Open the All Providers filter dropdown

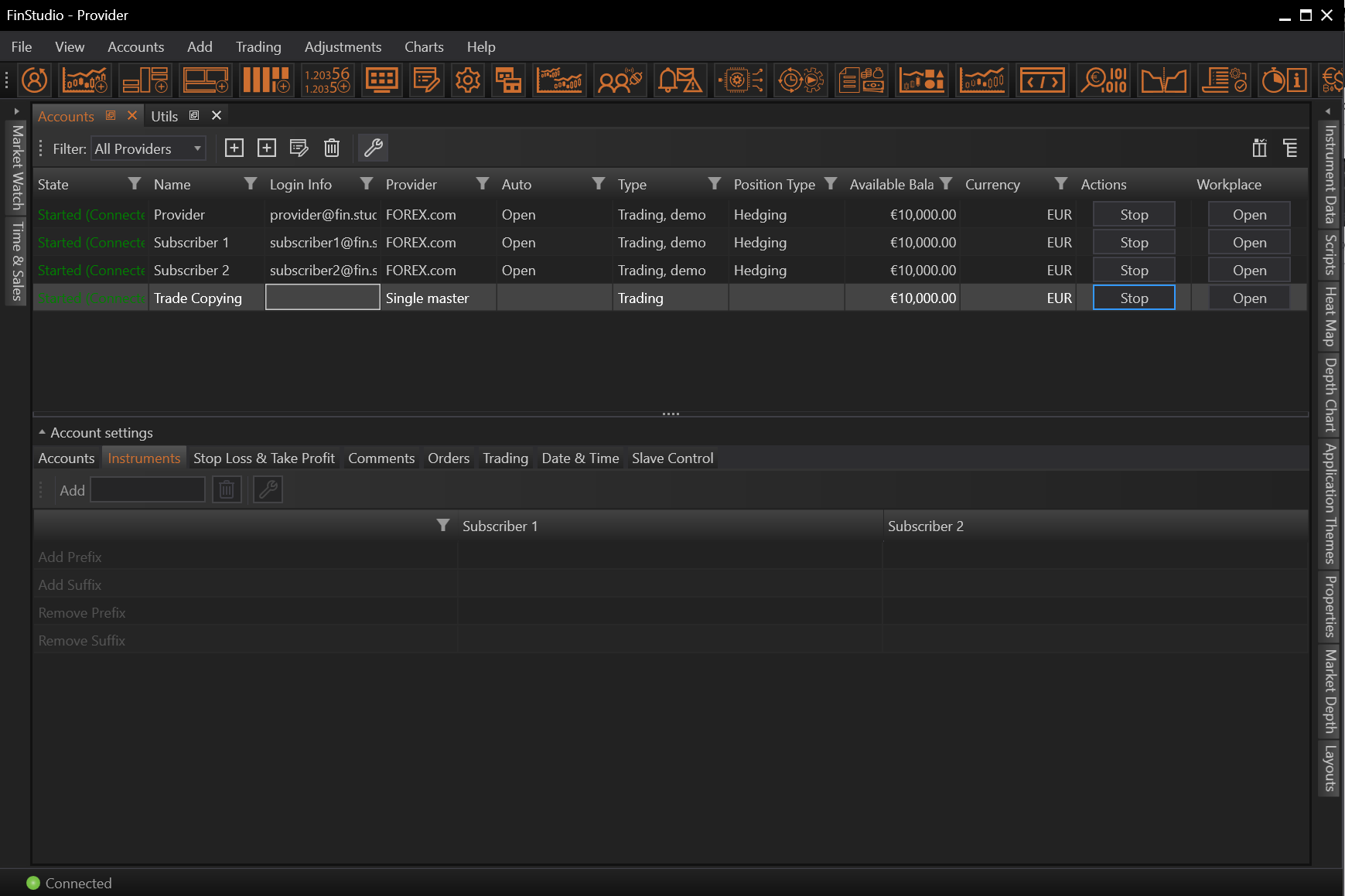pyautogui.click(x=148, y=148)
